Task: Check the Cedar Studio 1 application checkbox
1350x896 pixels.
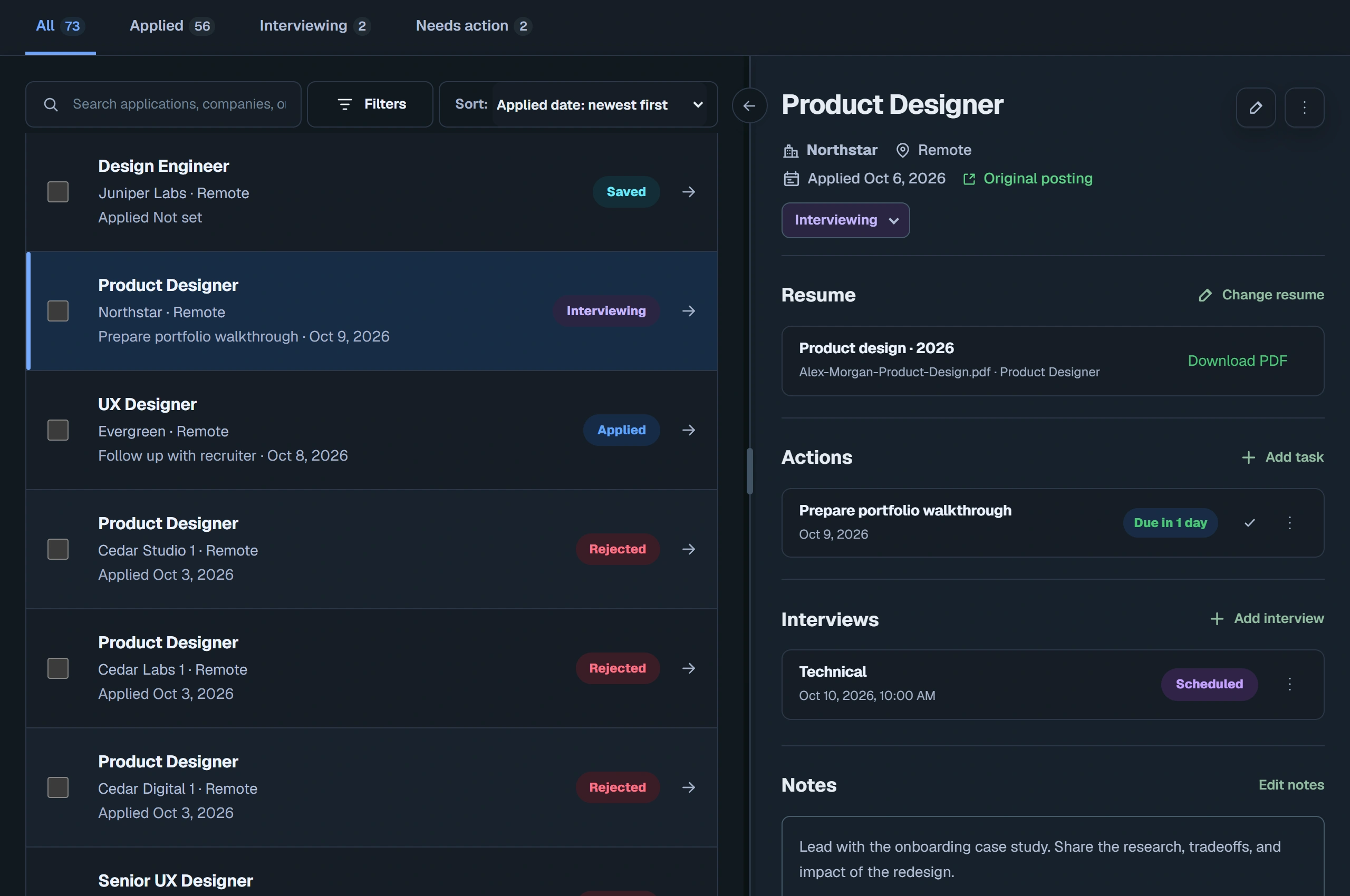Action: [58, 549]
